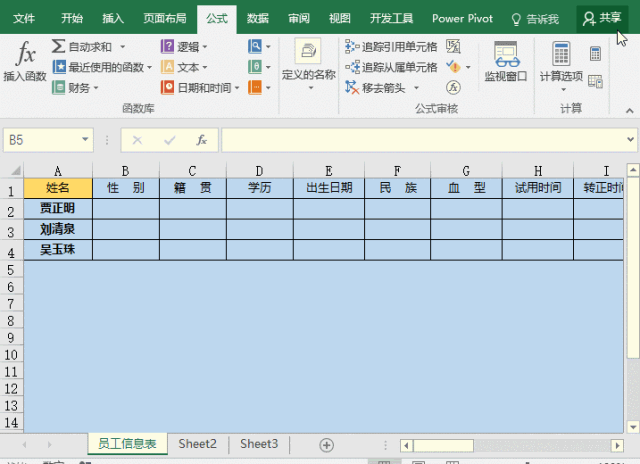Screen dimensions: 640x464
Task: Click the fx button in formula bar
Action: point(201,141)
